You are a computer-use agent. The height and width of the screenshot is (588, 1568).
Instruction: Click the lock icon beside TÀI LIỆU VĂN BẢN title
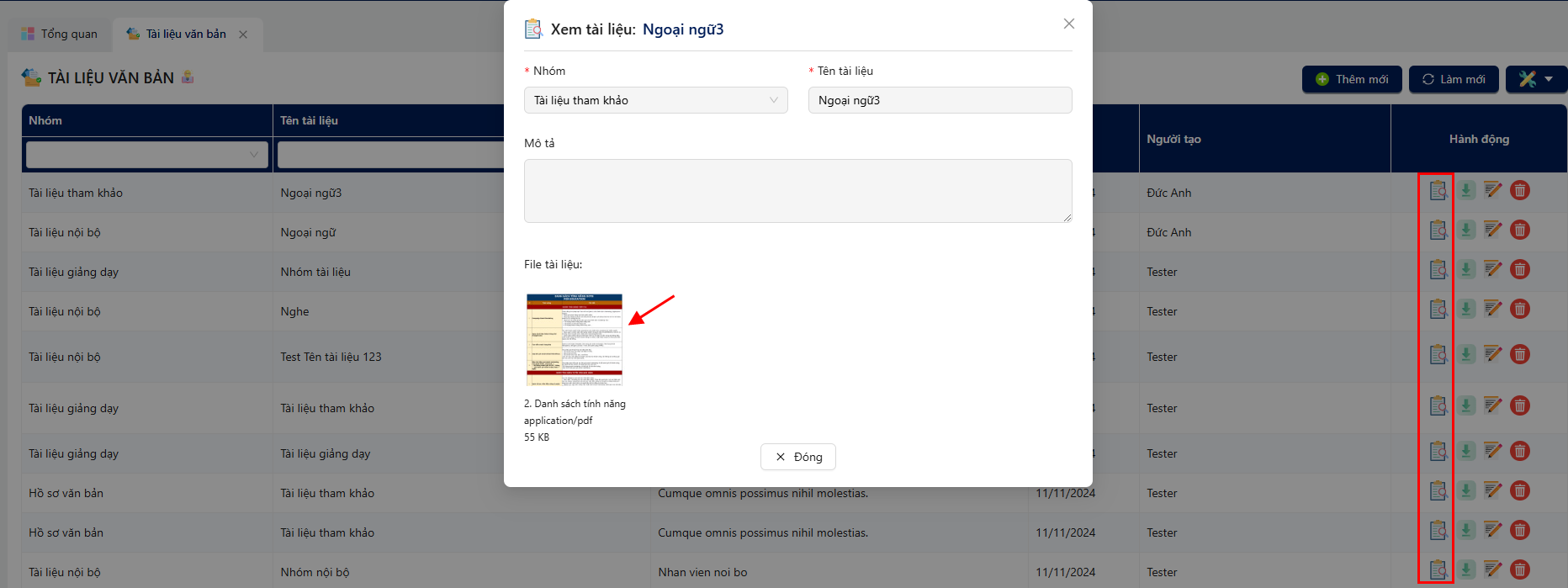click(188, 77)
